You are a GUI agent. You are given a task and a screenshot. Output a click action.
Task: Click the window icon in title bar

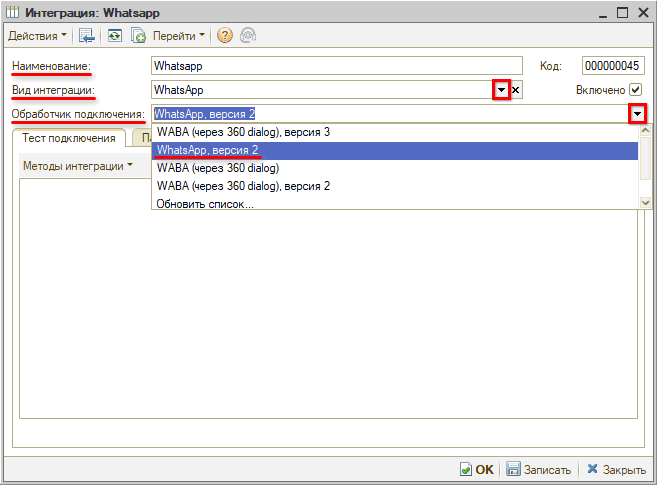tap(13, 12)
